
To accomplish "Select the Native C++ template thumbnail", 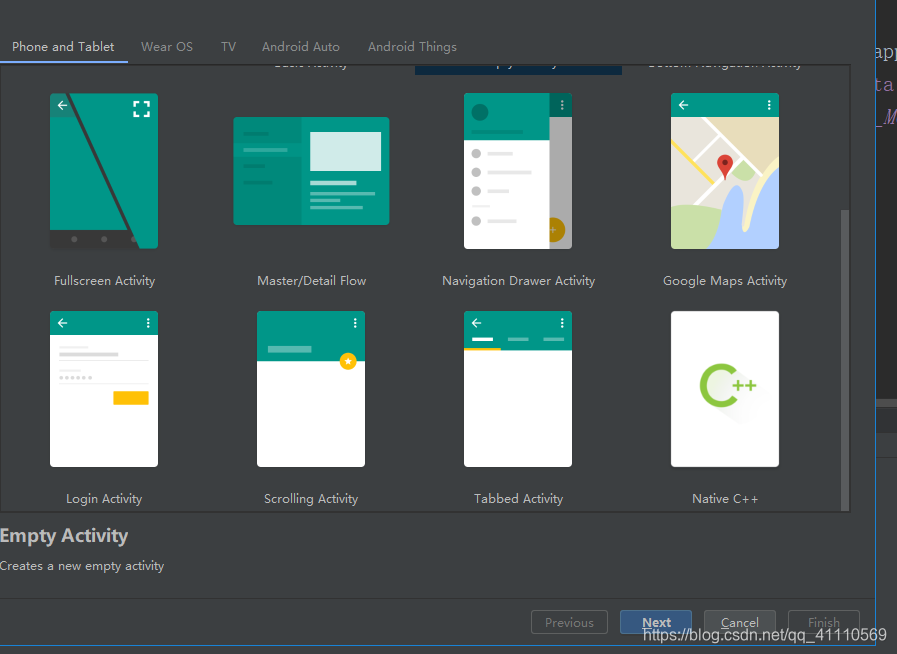I will coord(725,389).
